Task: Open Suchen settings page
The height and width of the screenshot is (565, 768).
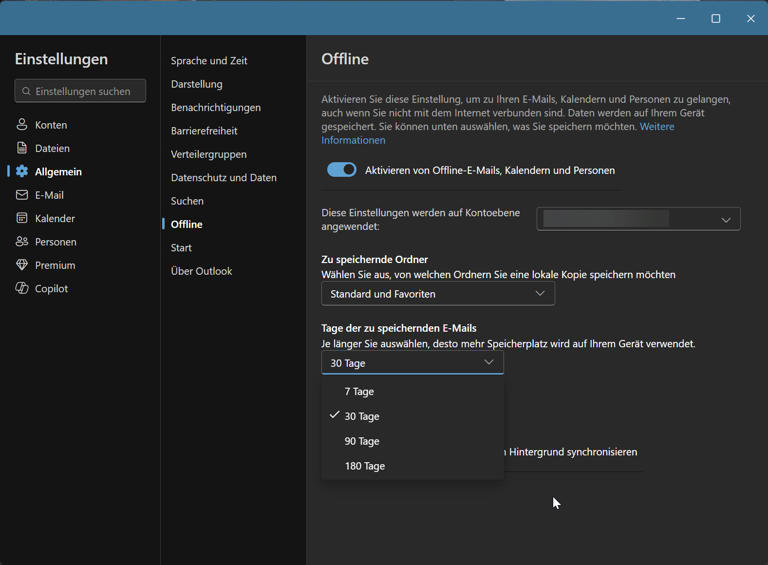Action: tap(187, 201)
